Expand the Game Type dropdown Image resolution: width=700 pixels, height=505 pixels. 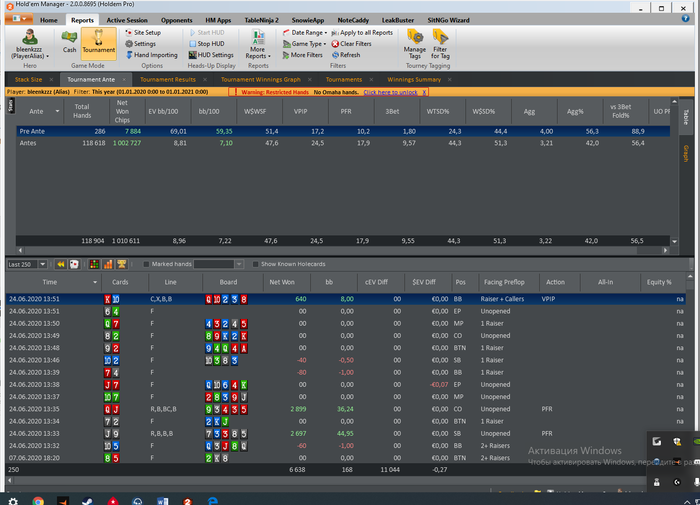(x=304, y=44)
